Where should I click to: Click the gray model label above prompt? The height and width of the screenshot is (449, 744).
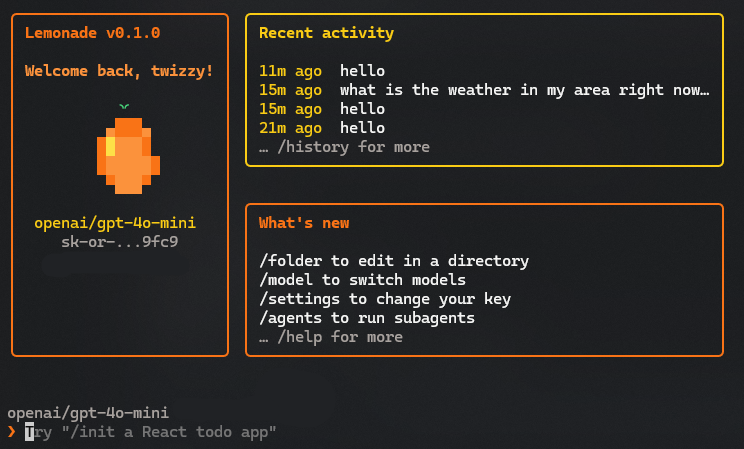(88, 413)
